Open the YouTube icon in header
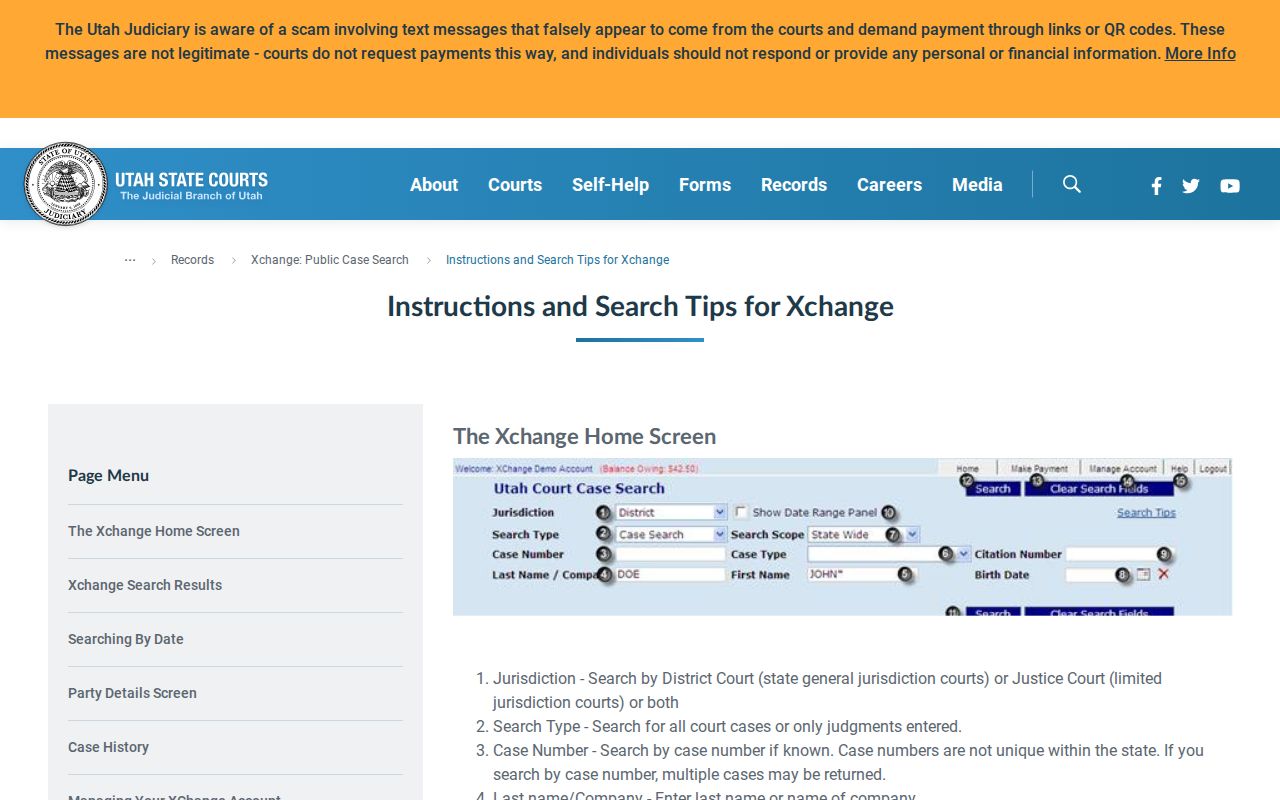 pos(1230,186)
